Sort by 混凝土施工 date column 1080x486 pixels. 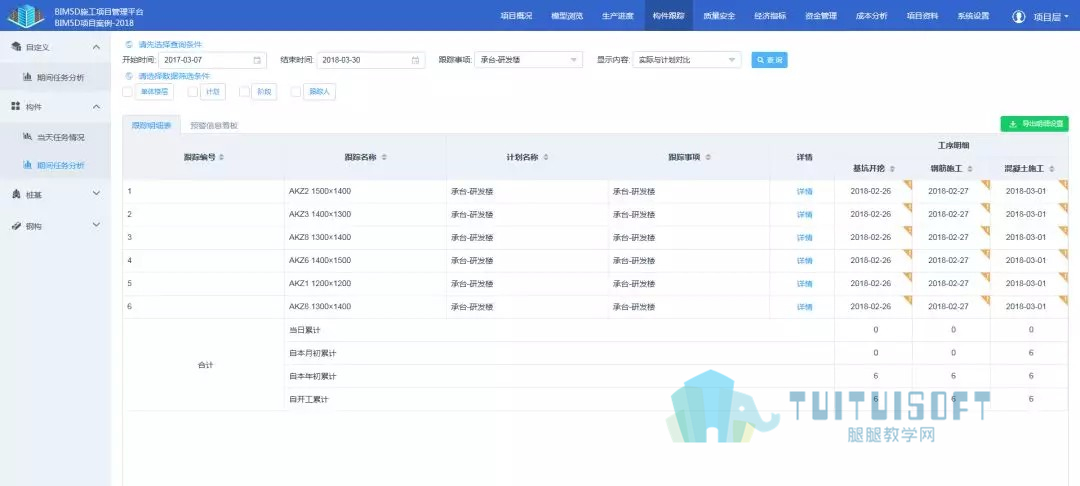[1052, 169]
